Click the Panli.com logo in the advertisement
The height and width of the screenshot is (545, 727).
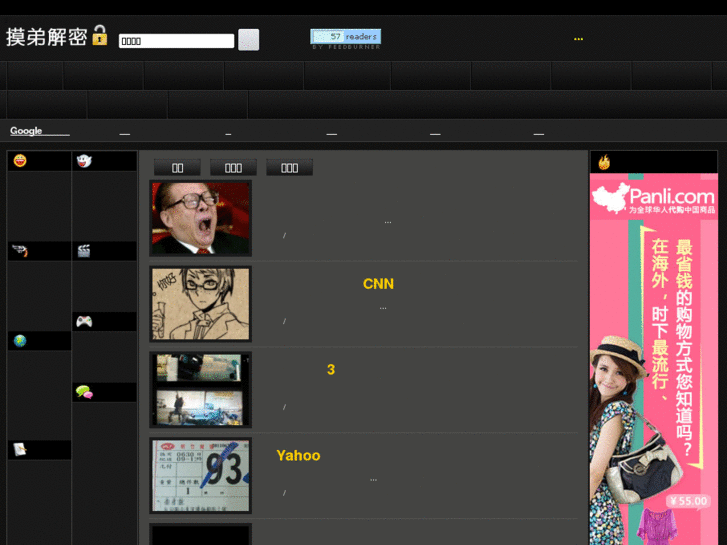coord(654,198)
